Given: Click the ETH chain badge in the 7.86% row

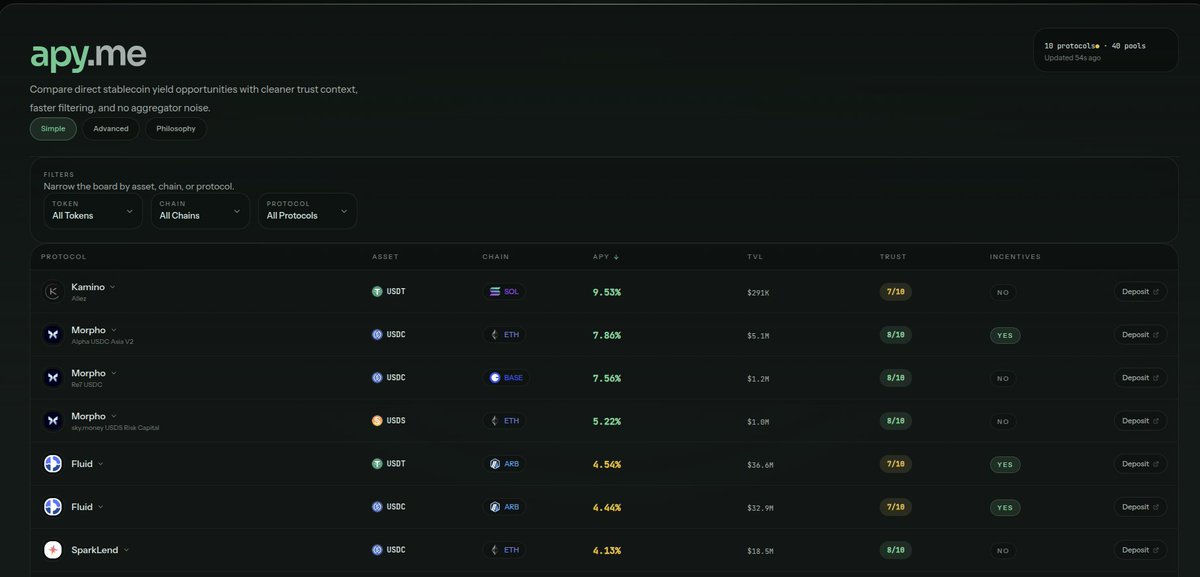Looking at the screenshot, I should click(x=504, y=335).
